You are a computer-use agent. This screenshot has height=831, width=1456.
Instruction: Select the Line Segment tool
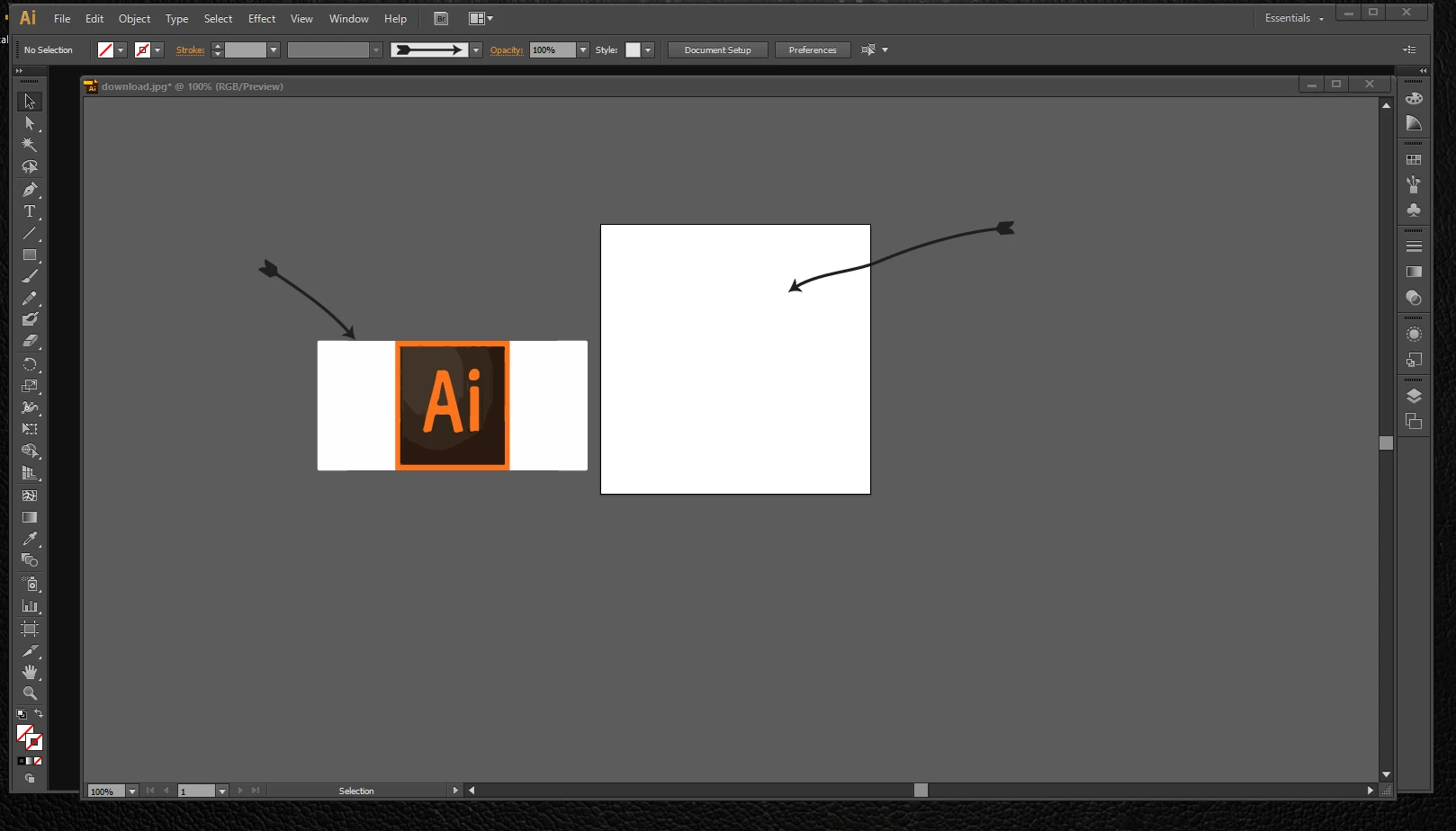point(30,233)
